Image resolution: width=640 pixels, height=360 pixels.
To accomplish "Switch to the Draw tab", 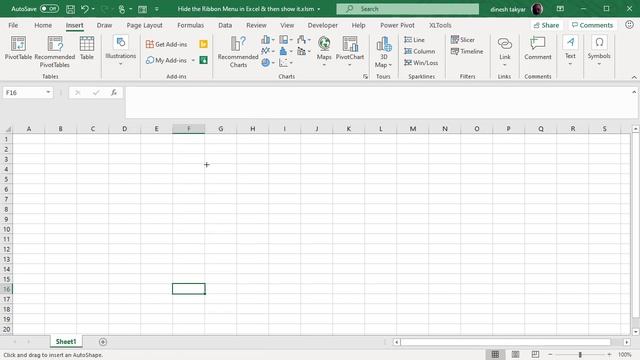I will (x=104, y=25).
